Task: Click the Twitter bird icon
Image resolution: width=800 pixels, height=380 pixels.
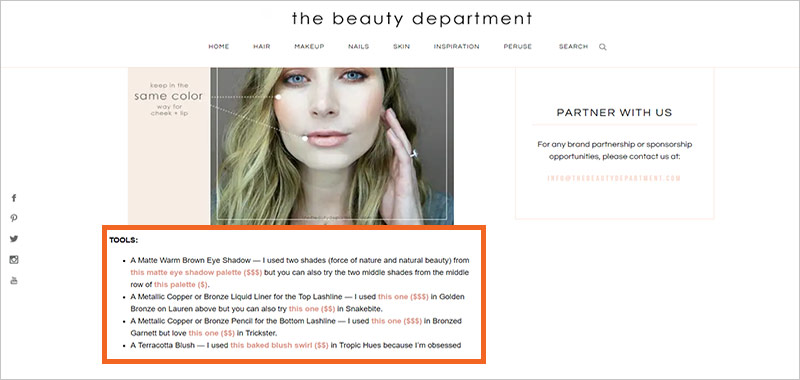Action: (14, 239)
